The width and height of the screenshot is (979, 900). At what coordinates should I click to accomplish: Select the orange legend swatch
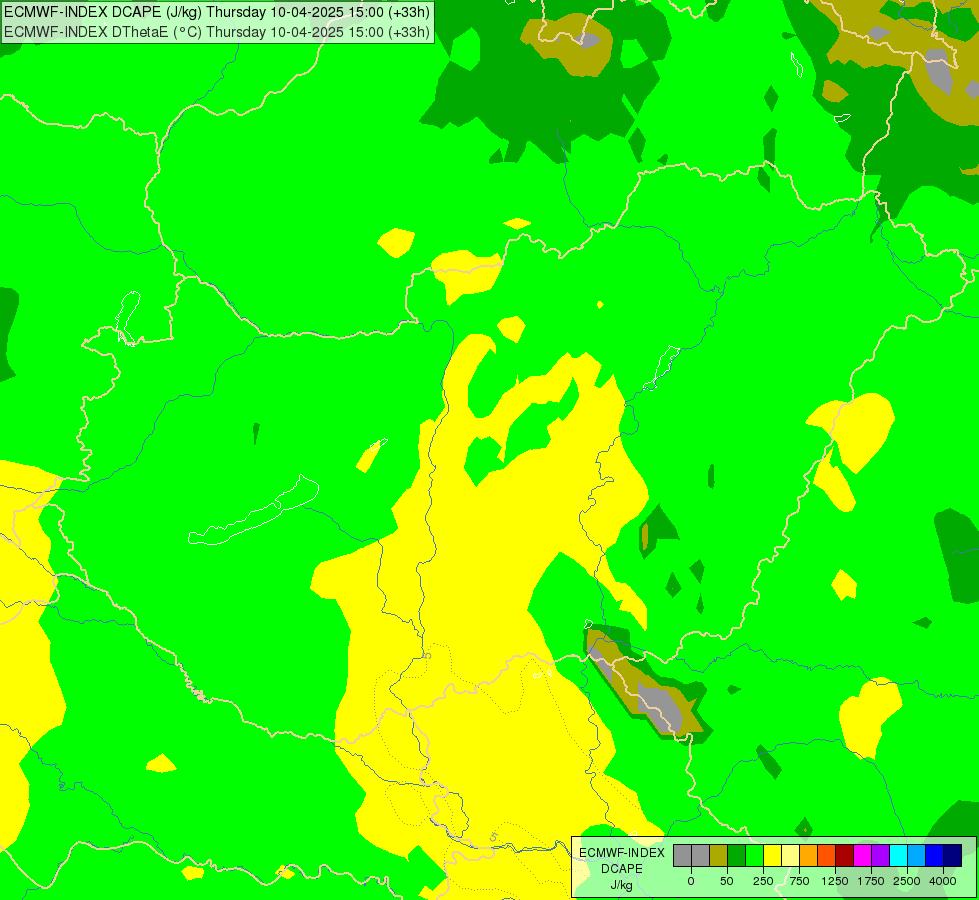(809, 855)
